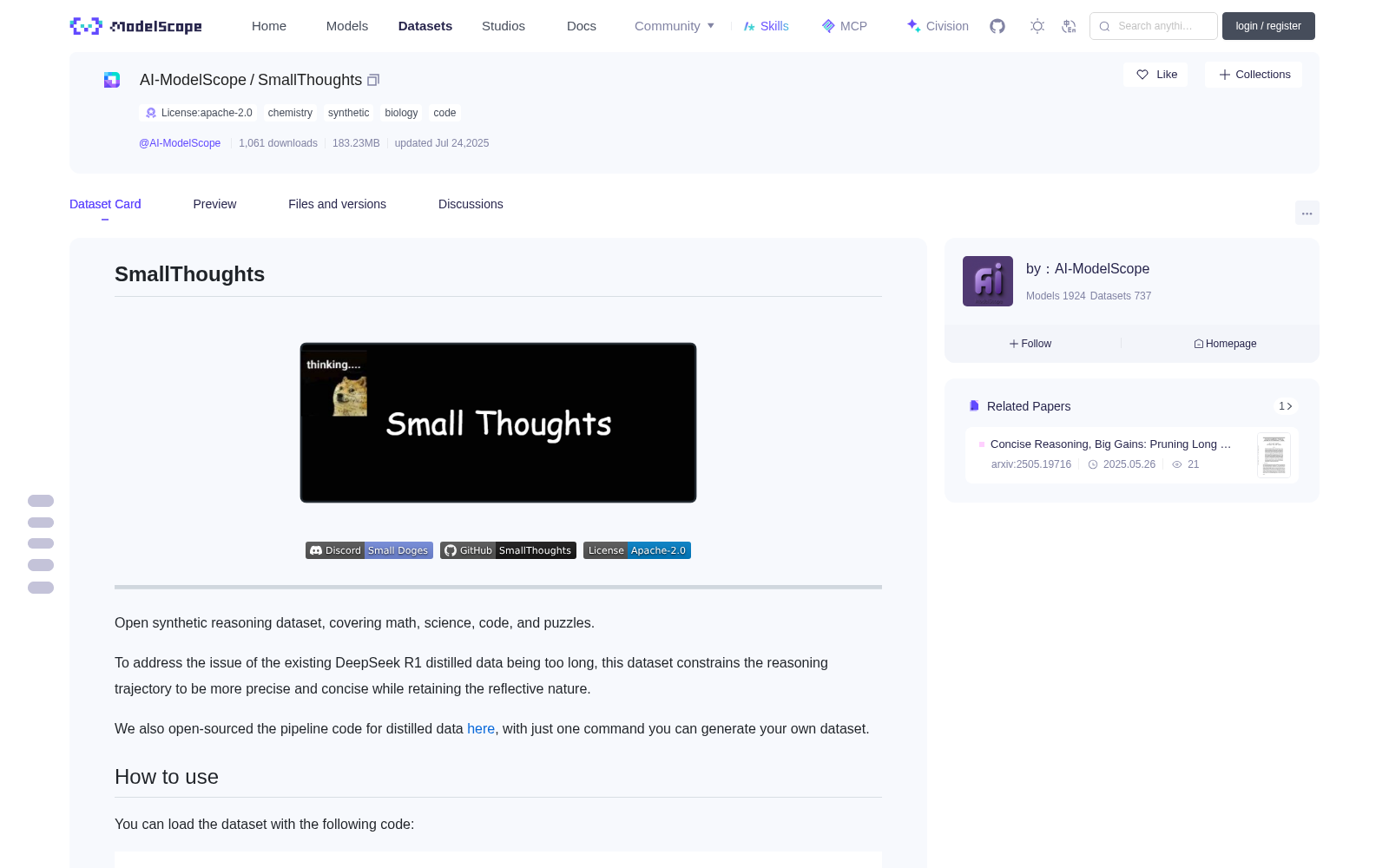Copy dataset name with the copy icon

[373, 80]
